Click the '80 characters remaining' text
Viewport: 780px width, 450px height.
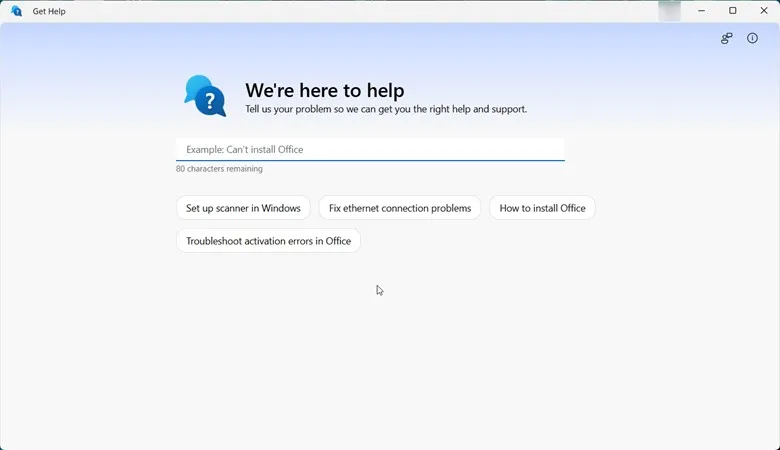(219, 169)
